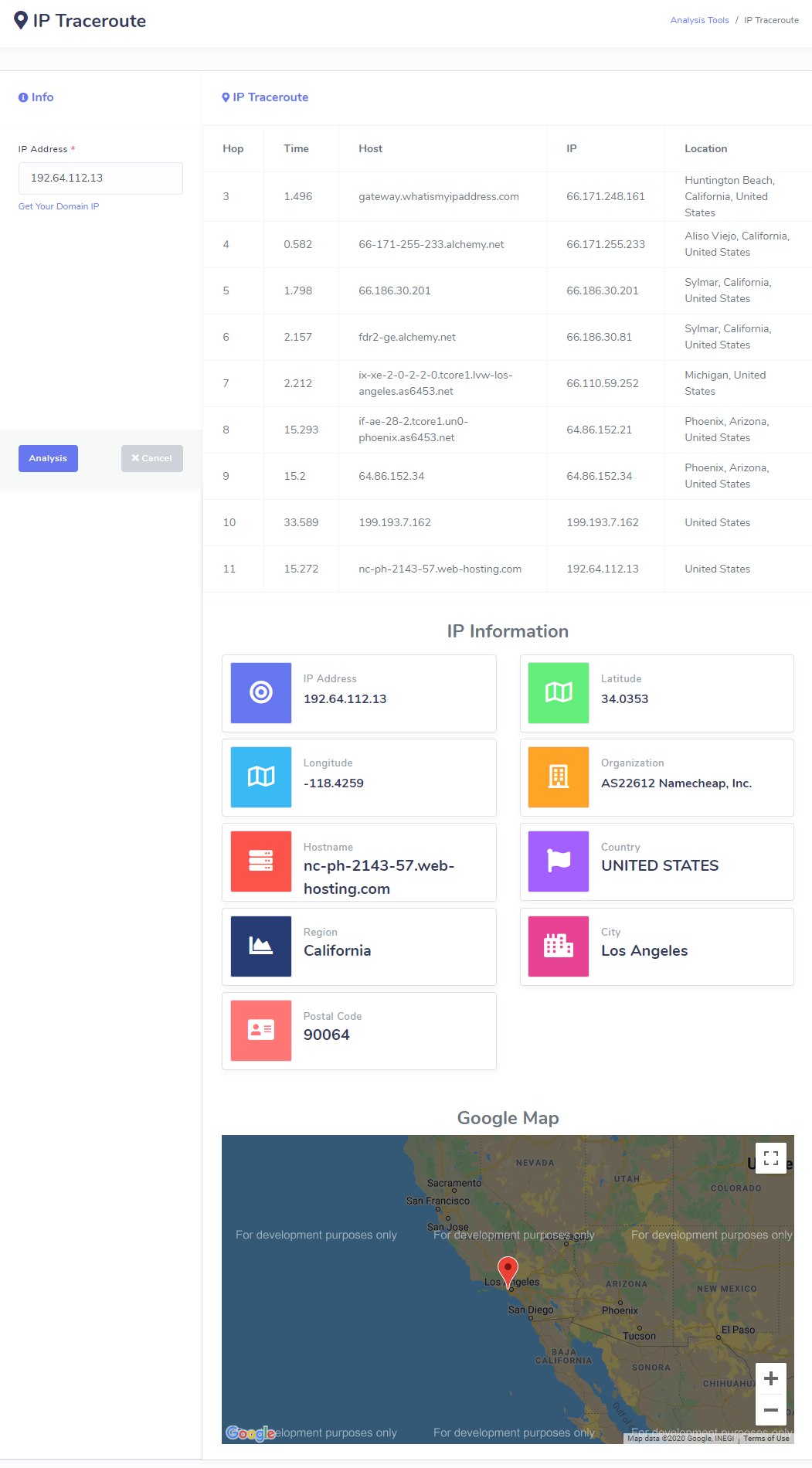Click the green Latitude map icon
Image resolution: width=812 pixels, height=1468 pixels.
point(558,693)
